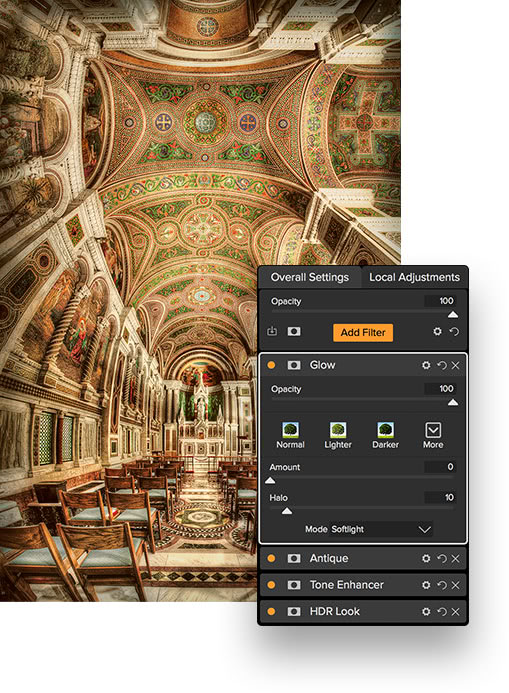
Task: Choose the Lighter glow preset
Action: (x=338, y=435)
